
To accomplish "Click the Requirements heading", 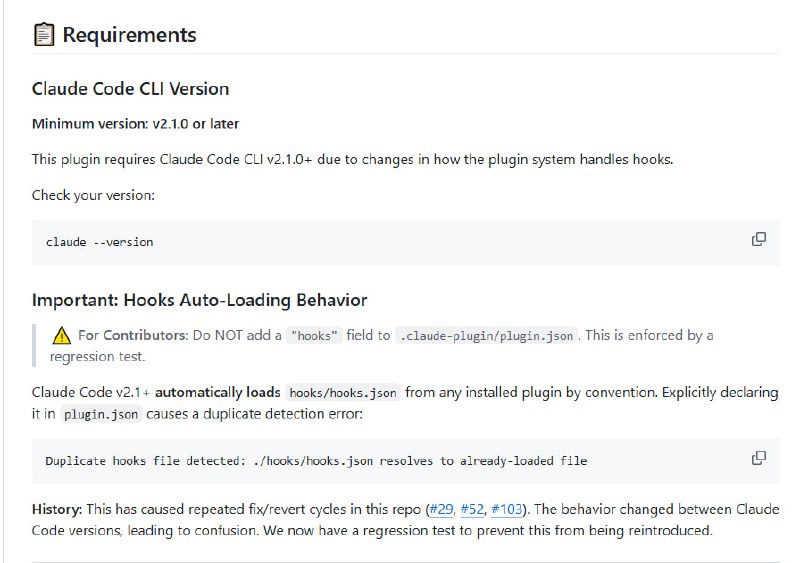I will (129, 35).
